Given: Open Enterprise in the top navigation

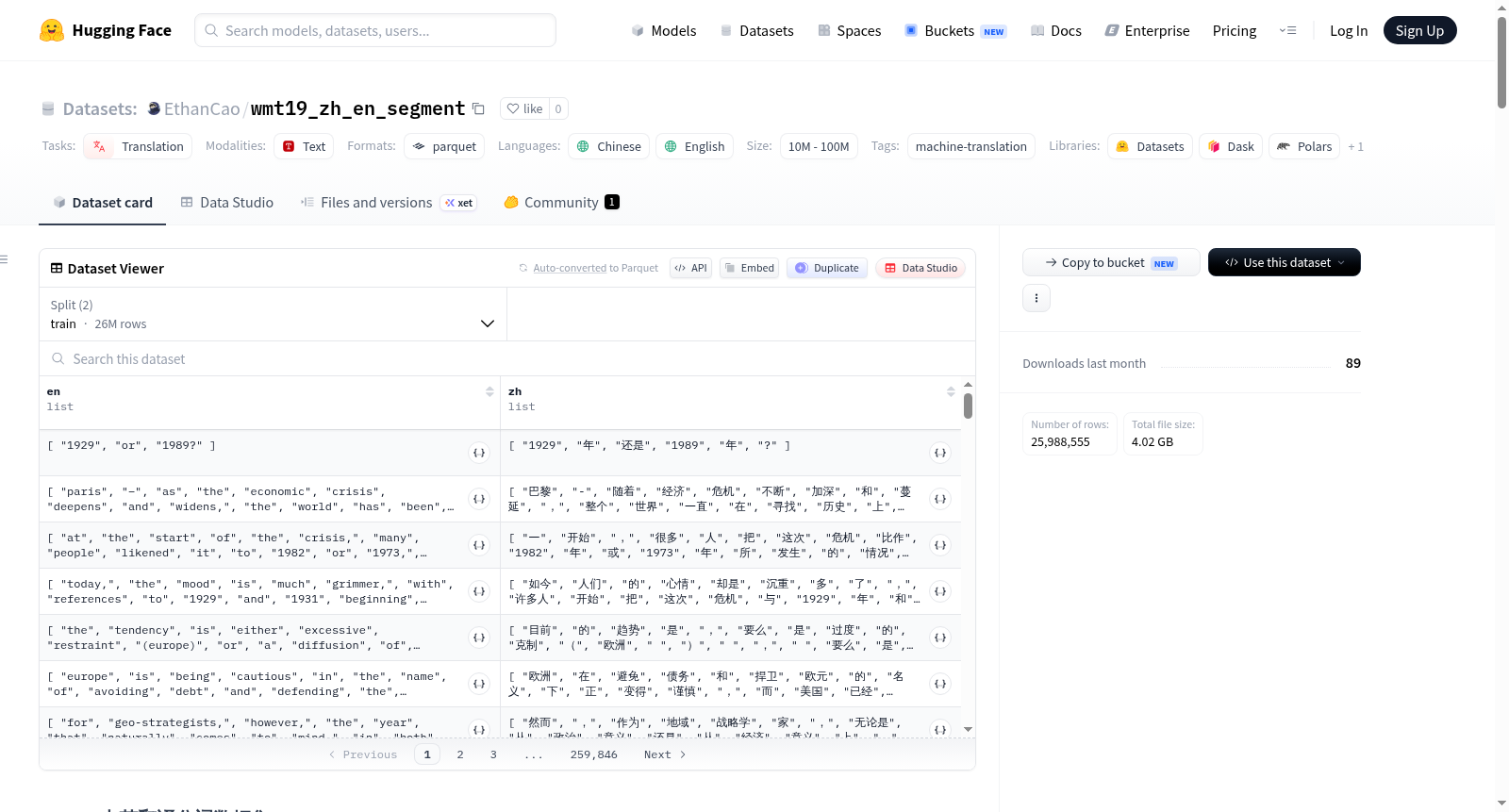Looking at the screenshot, I should coord(1147,31).
